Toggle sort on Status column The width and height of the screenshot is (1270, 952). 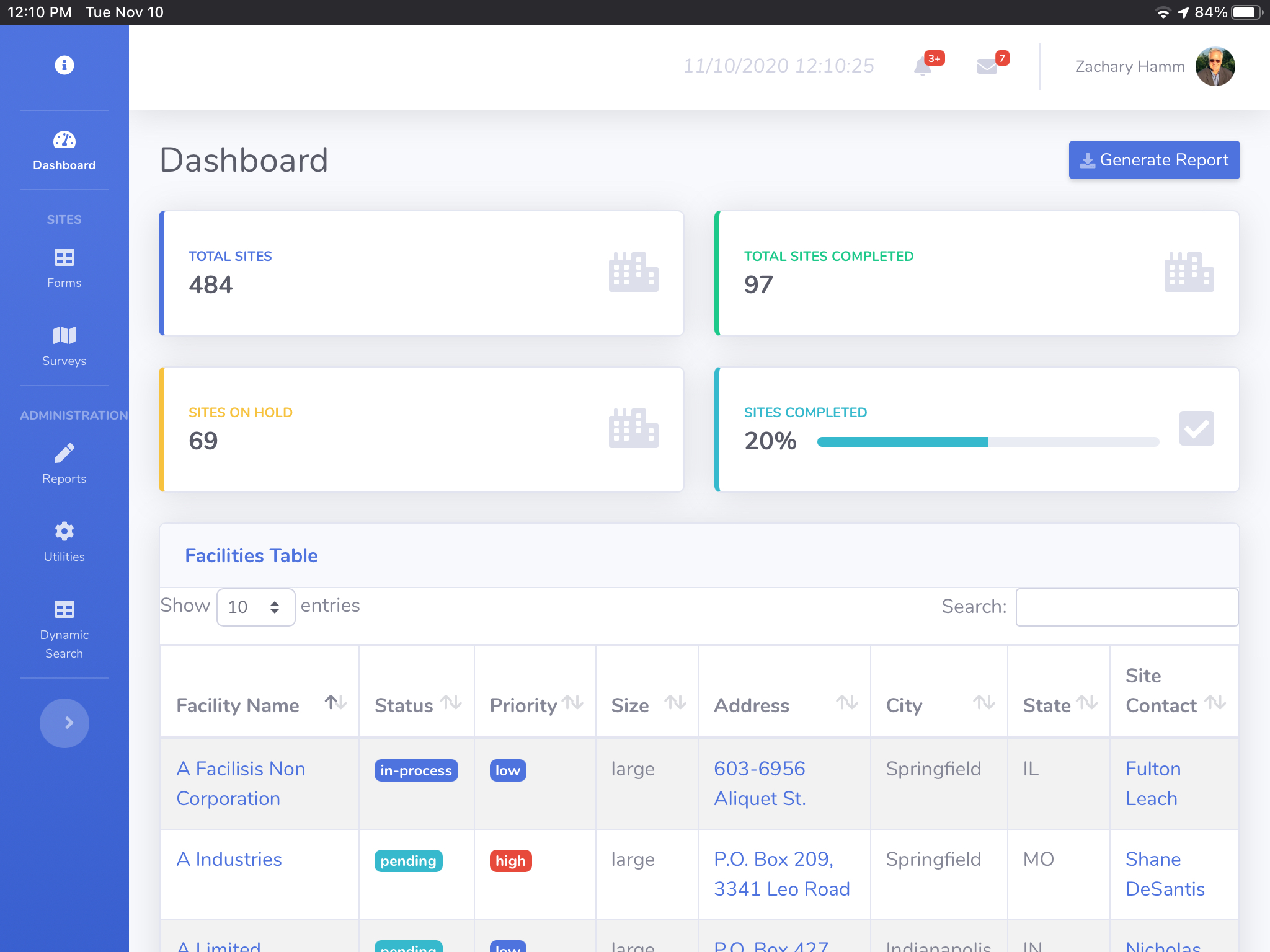point(451,703)
